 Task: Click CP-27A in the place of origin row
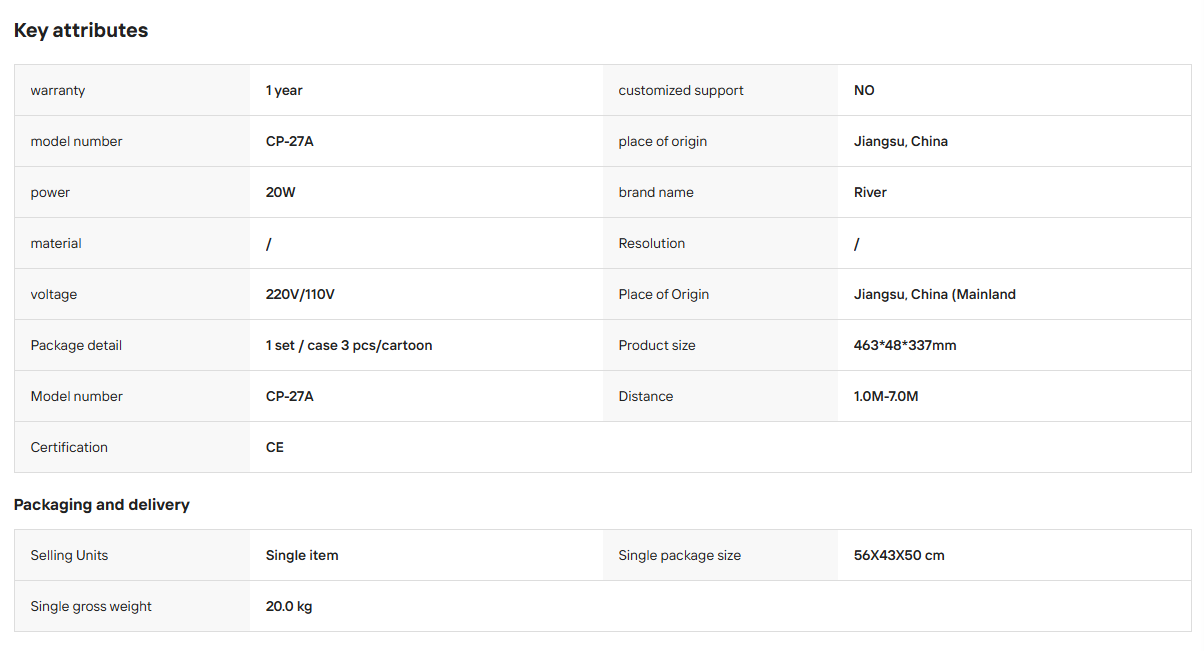[x=290, y=142]
